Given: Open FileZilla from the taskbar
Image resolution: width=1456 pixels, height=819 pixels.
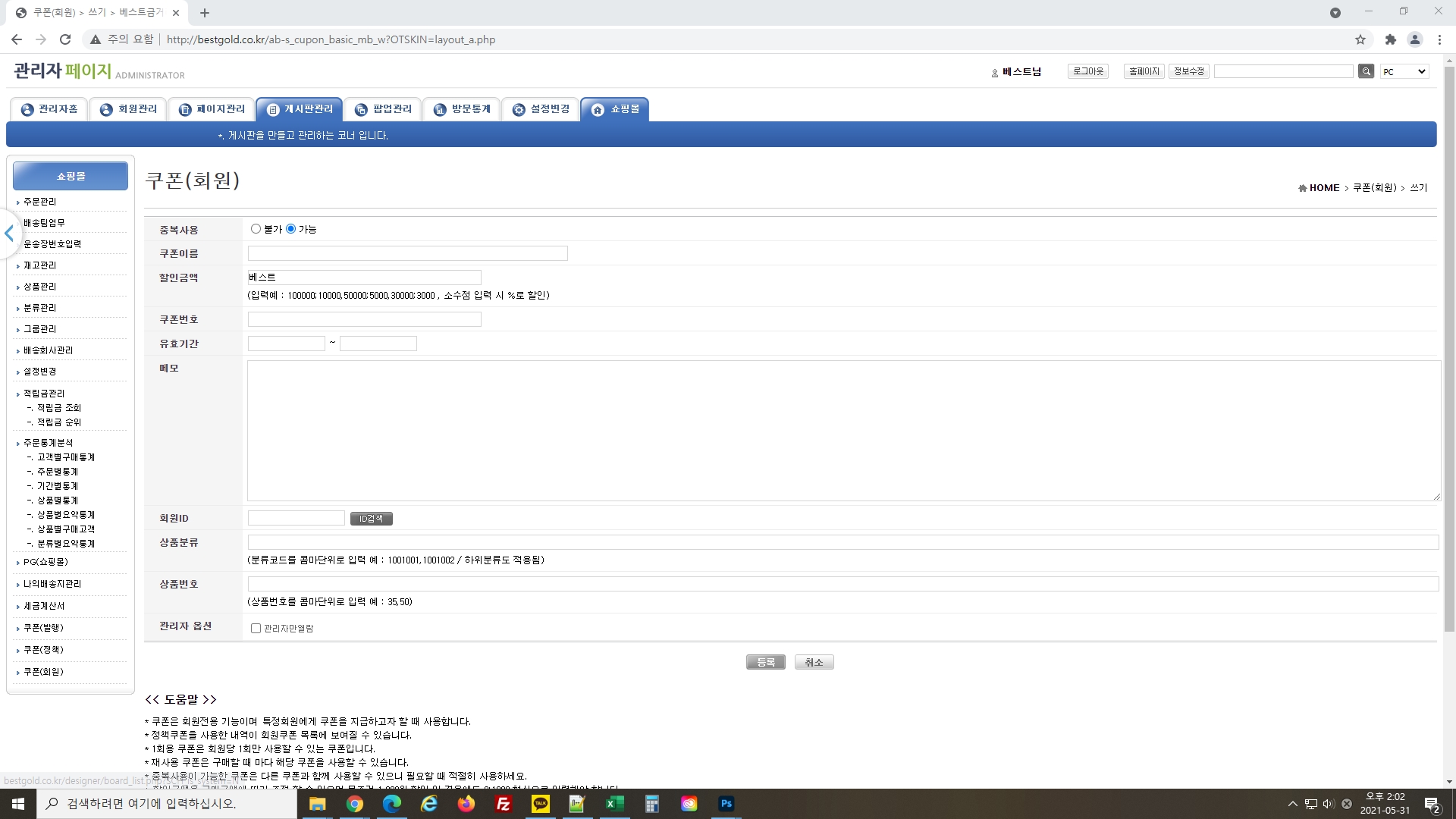Looking at the screenshot, I should coord(504,804).
